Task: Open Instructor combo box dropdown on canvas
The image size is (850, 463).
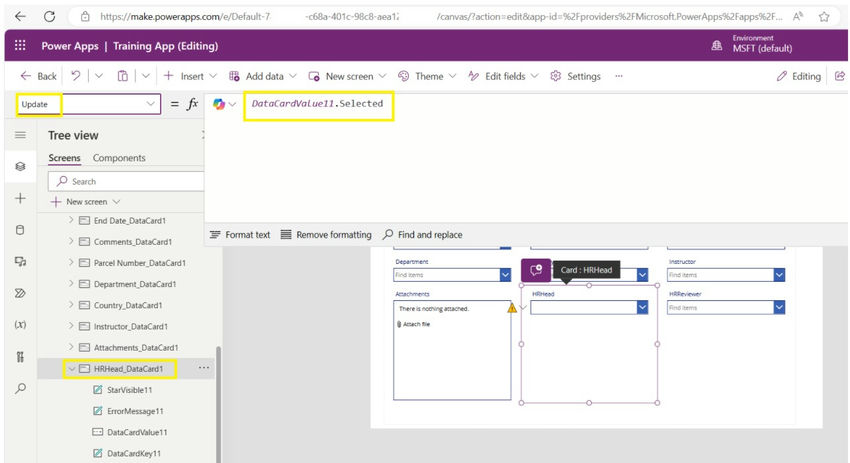Action: pyautogui.click(x=779, y=275)
